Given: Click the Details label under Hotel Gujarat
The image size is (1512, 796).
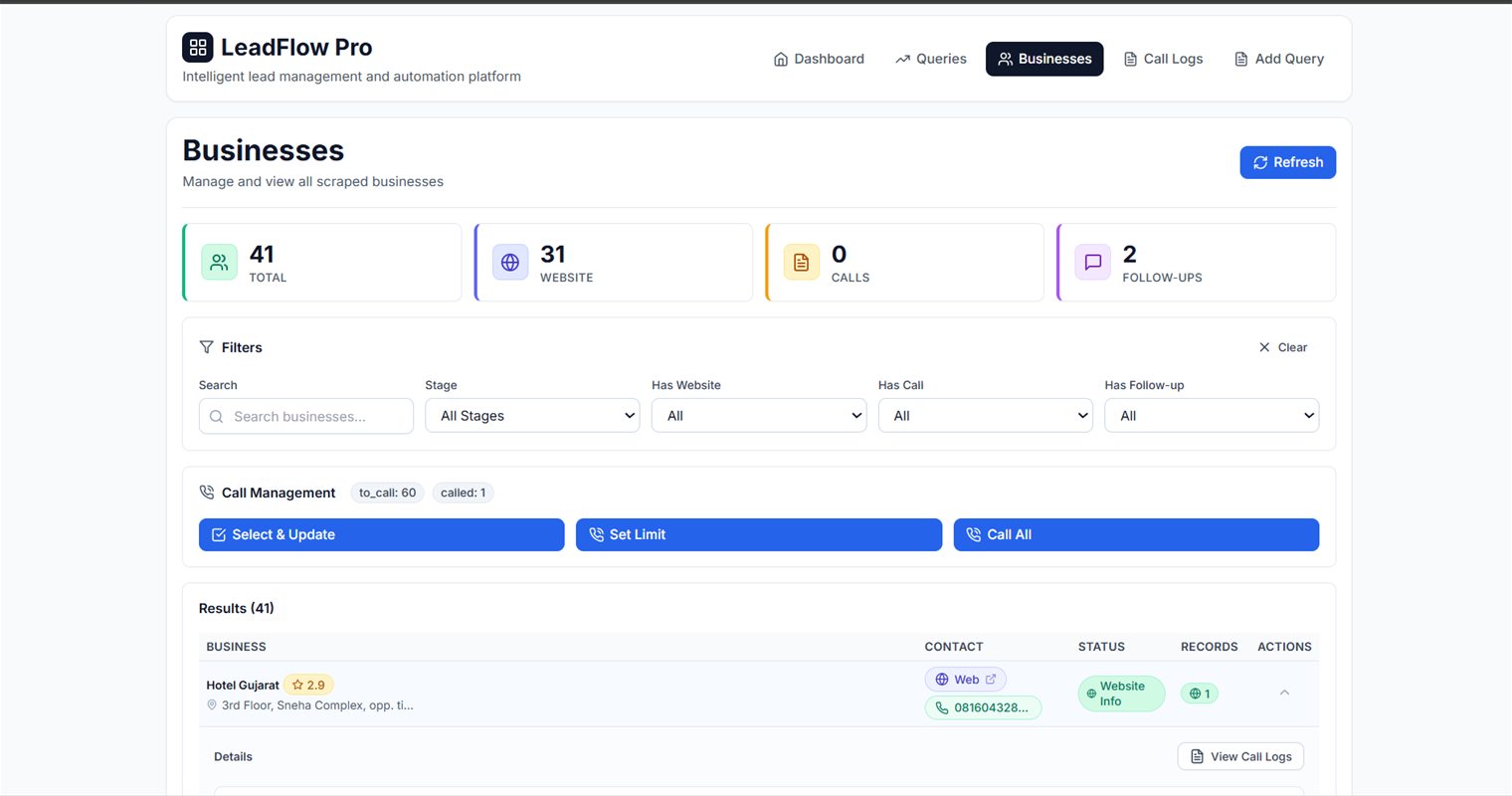Looking at the screenshot, I should [233, 756].
